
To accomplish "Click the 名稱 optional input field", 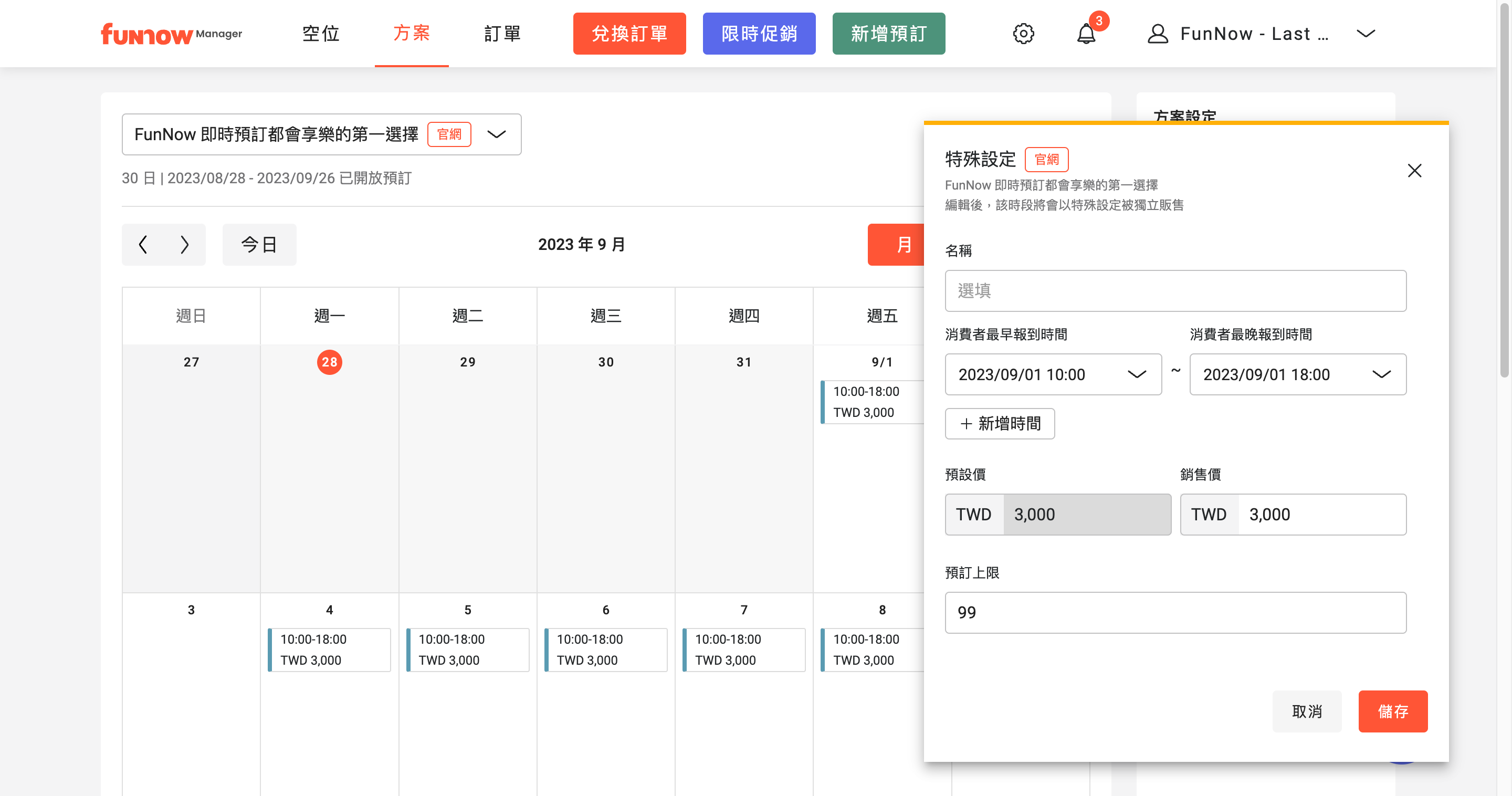I will [1175, 290].
